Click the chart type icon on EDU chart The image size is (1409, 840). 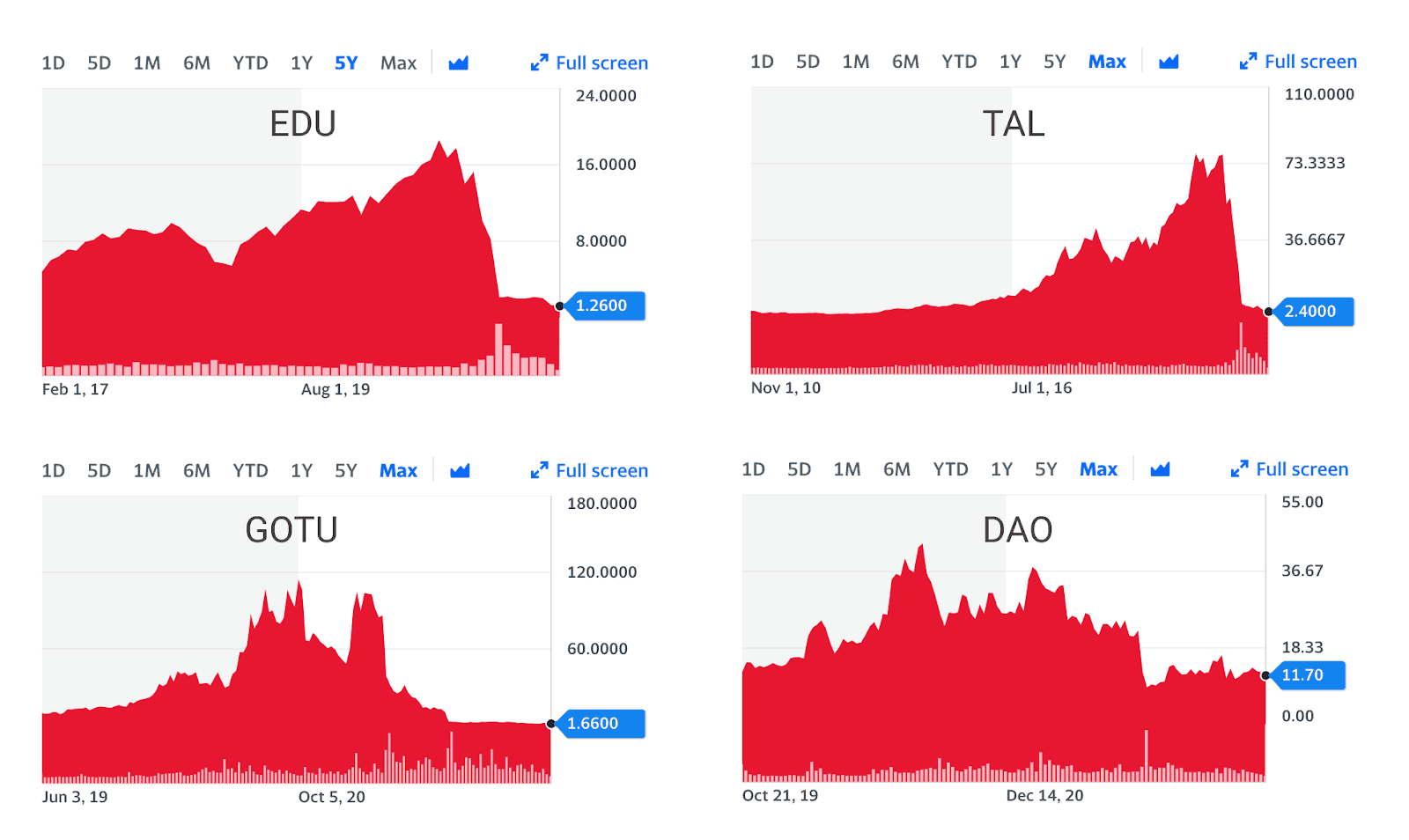[x=458, y=63]
